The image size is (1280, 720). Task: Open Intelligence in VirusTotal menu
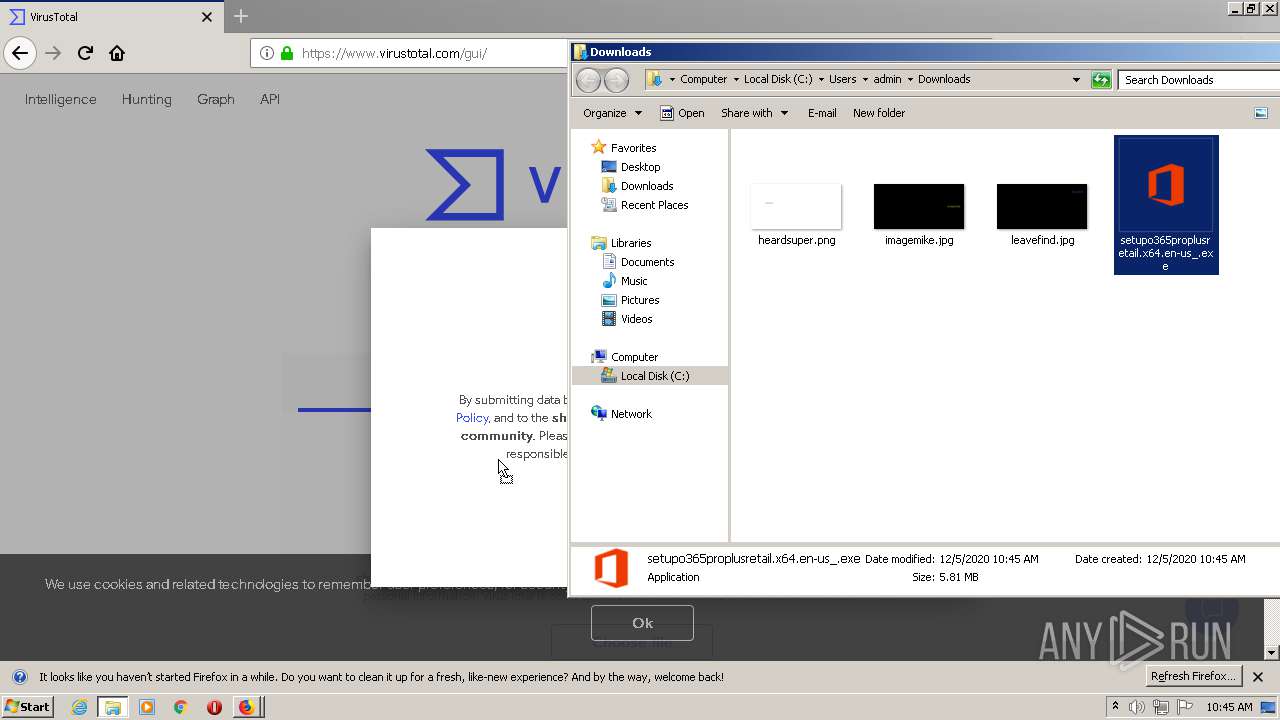click(x=61, y=99)
